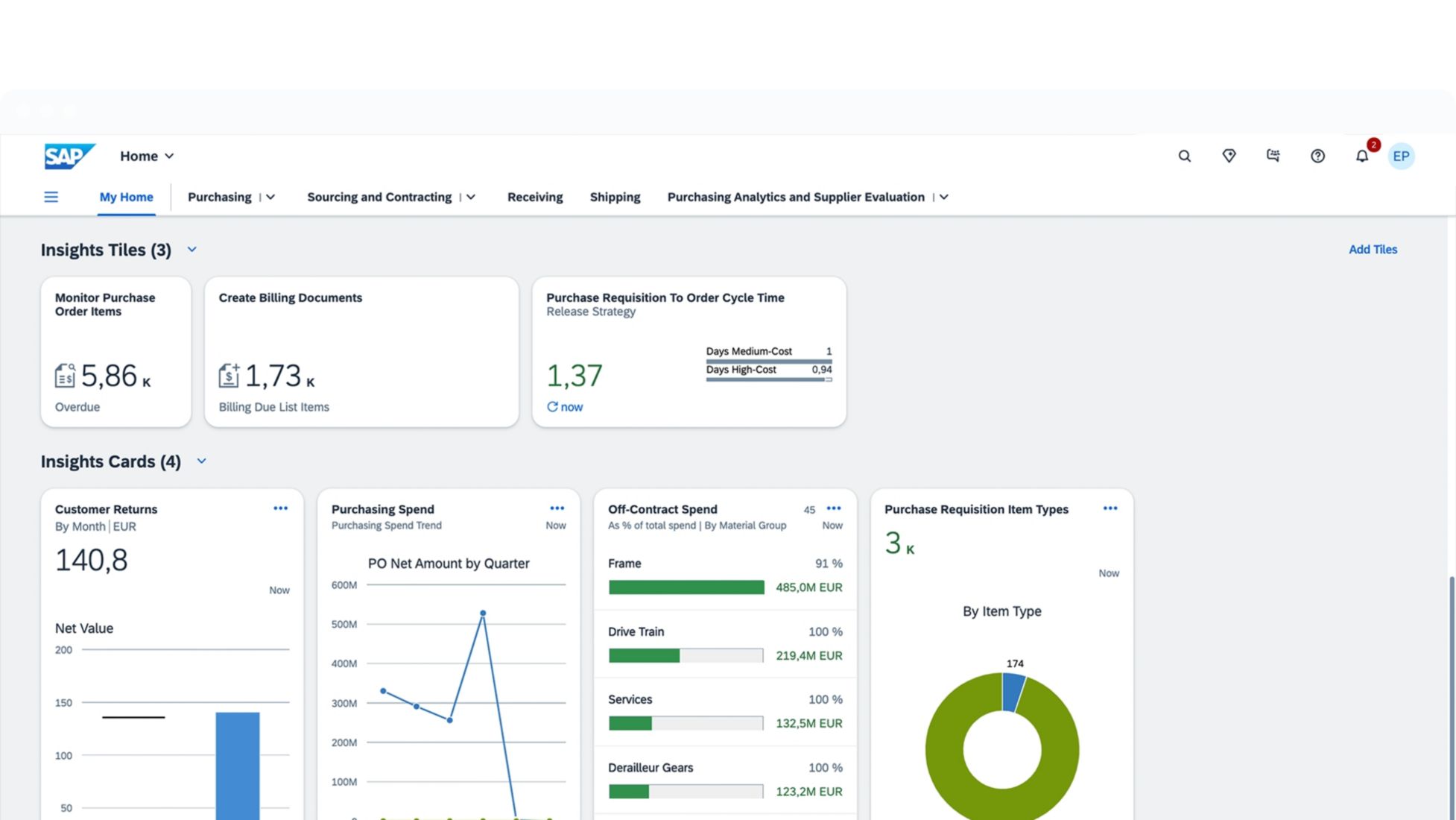Click the Frame spend progress bar
The height and width of the screenshot is (820, 1456).
tap(686, 587)
